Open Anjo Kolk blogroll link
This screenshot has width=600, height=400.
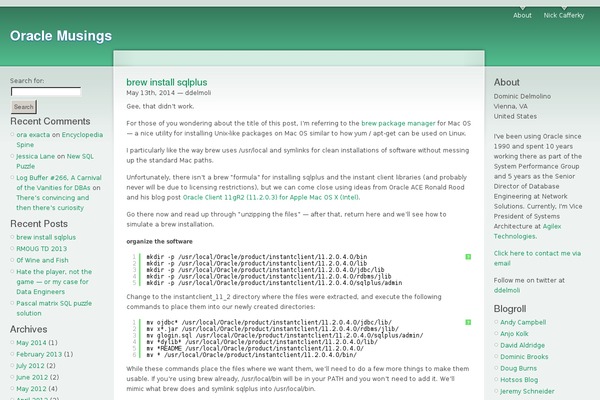coord(514,334)
